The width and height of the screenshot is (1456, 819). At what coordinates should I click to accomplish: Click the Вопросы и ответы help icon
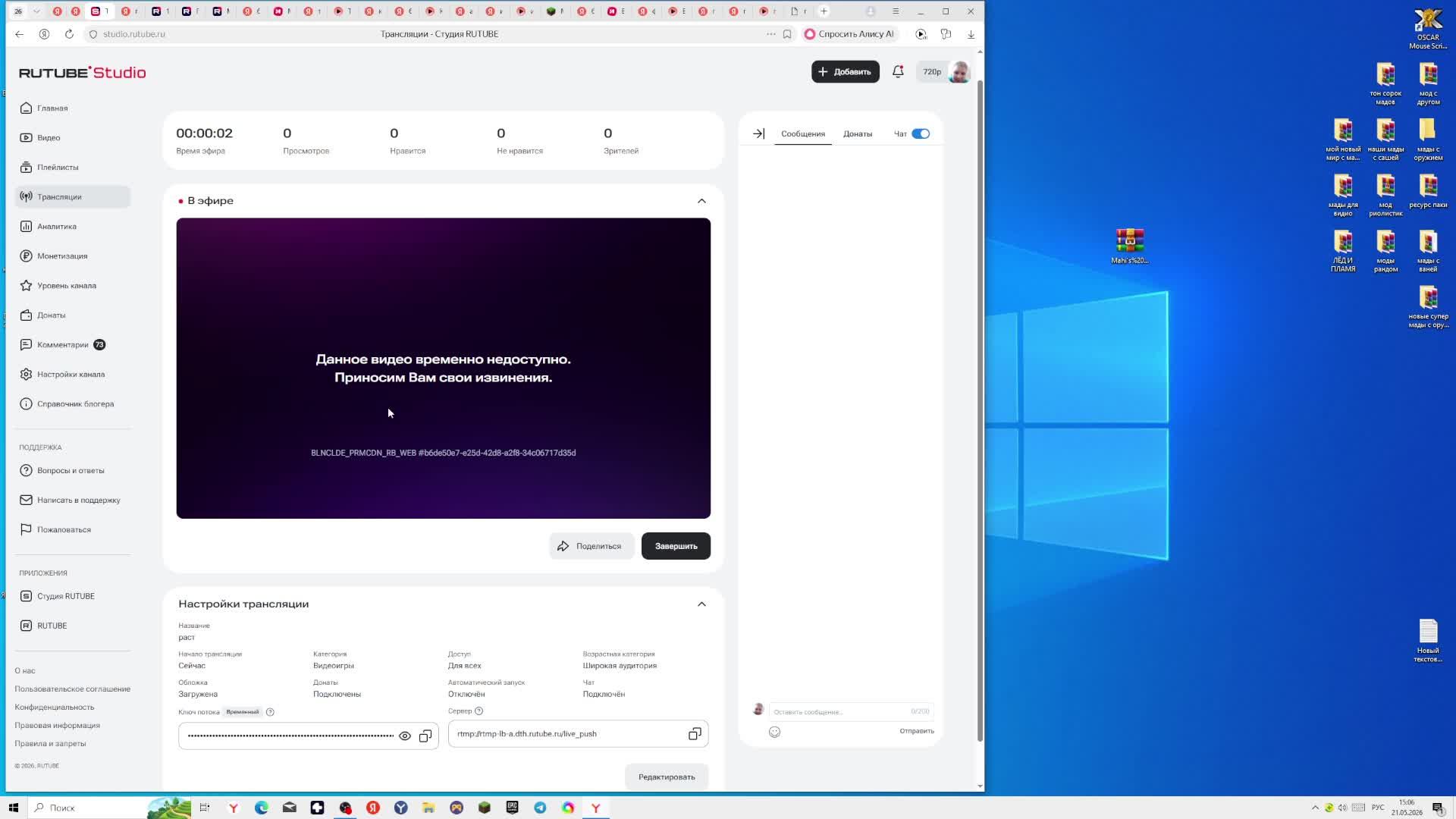27,471
